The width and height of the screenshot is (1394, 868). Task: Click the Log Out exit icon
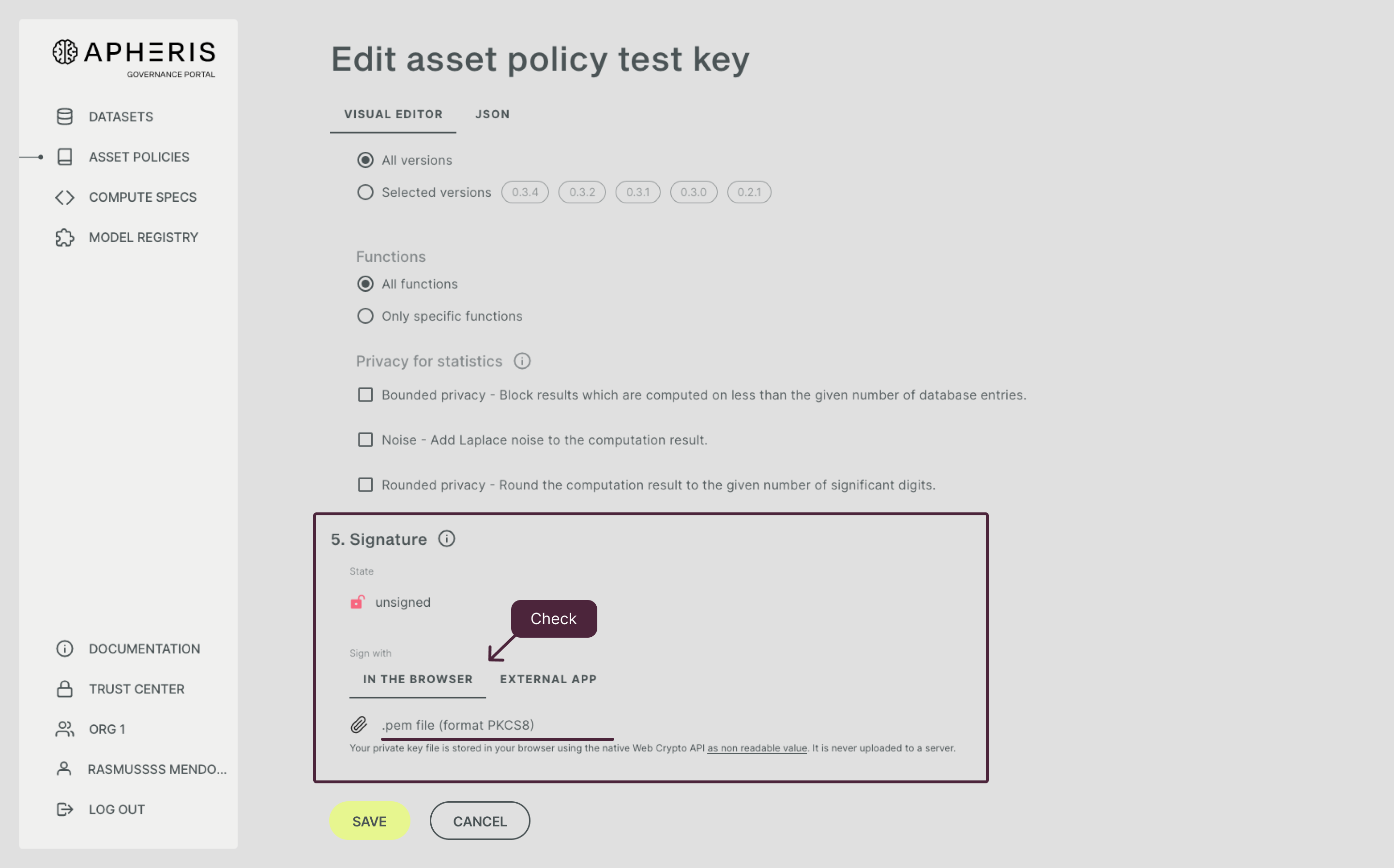coord(64,809)
